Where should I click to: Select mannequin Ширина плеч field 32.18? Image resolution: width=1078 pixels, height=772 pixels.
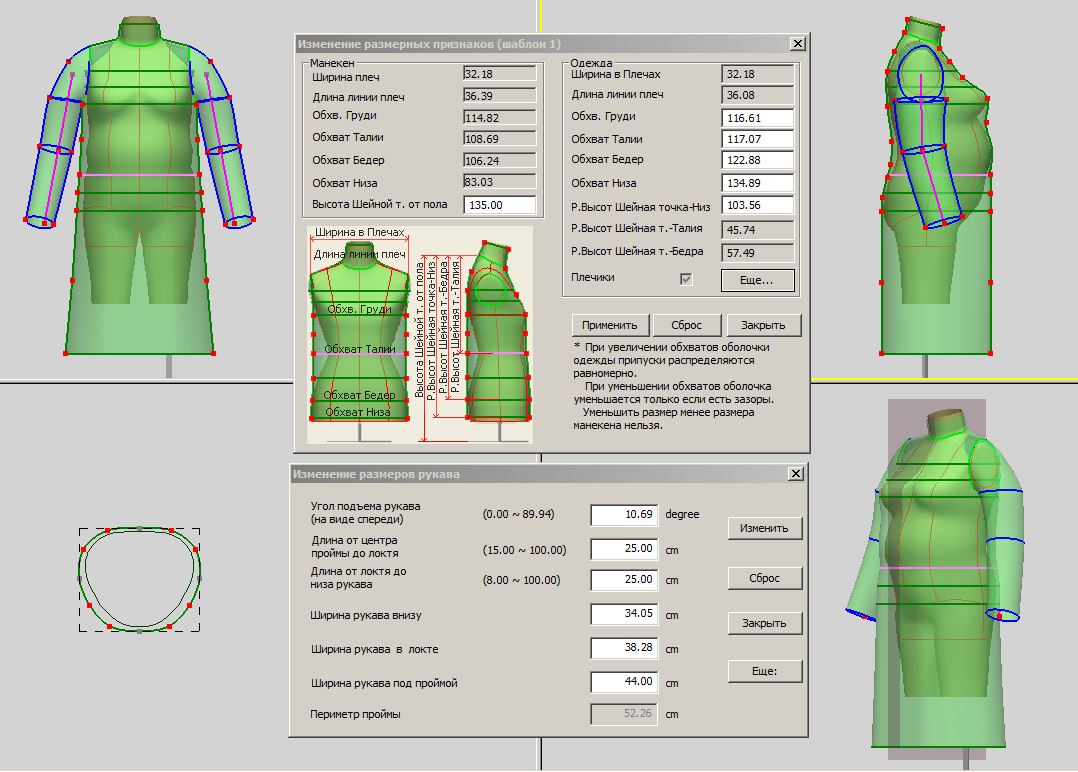[499, 74]
